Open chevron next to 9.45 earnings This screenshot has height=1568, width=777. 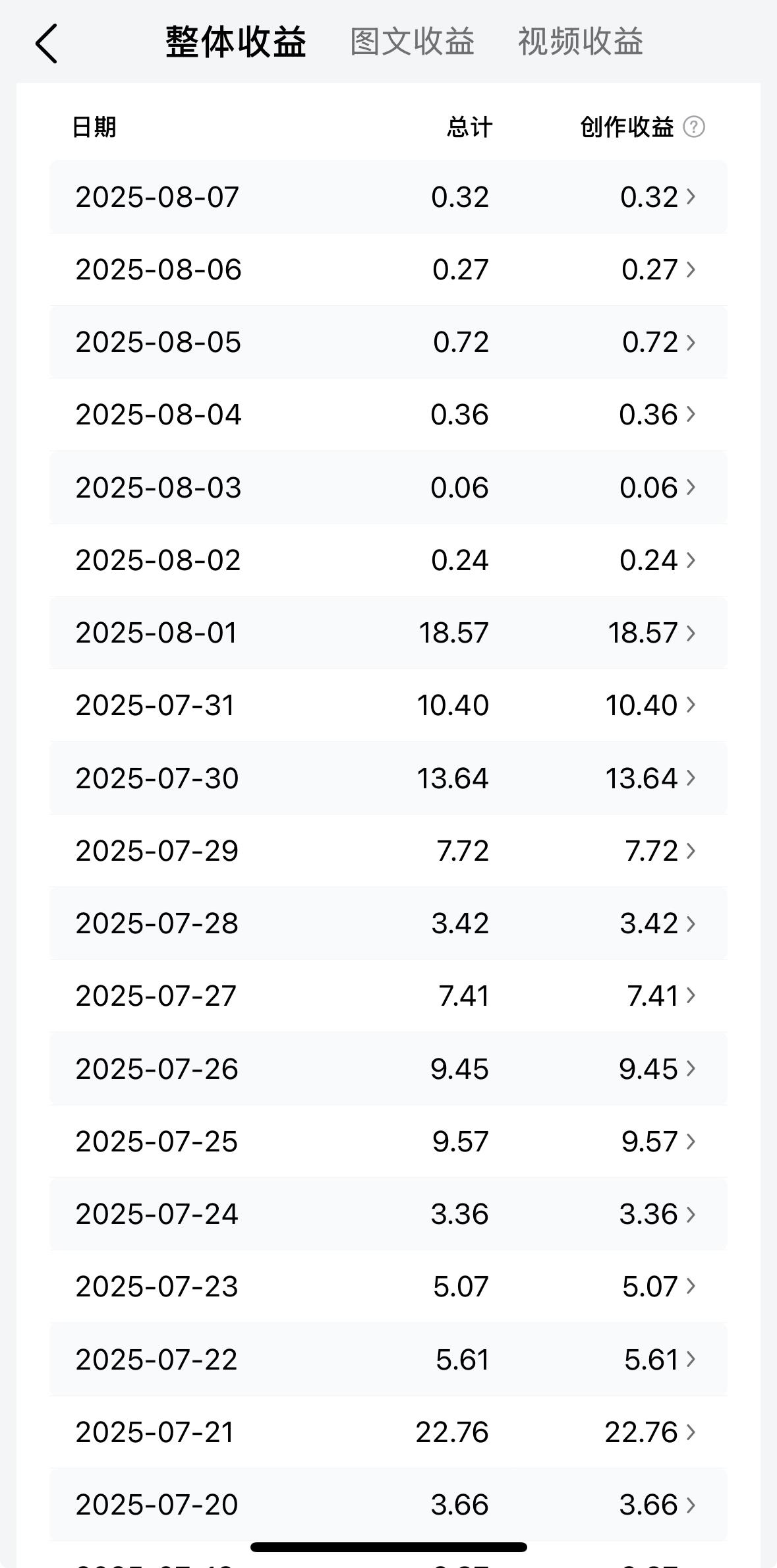(691, 1068)
